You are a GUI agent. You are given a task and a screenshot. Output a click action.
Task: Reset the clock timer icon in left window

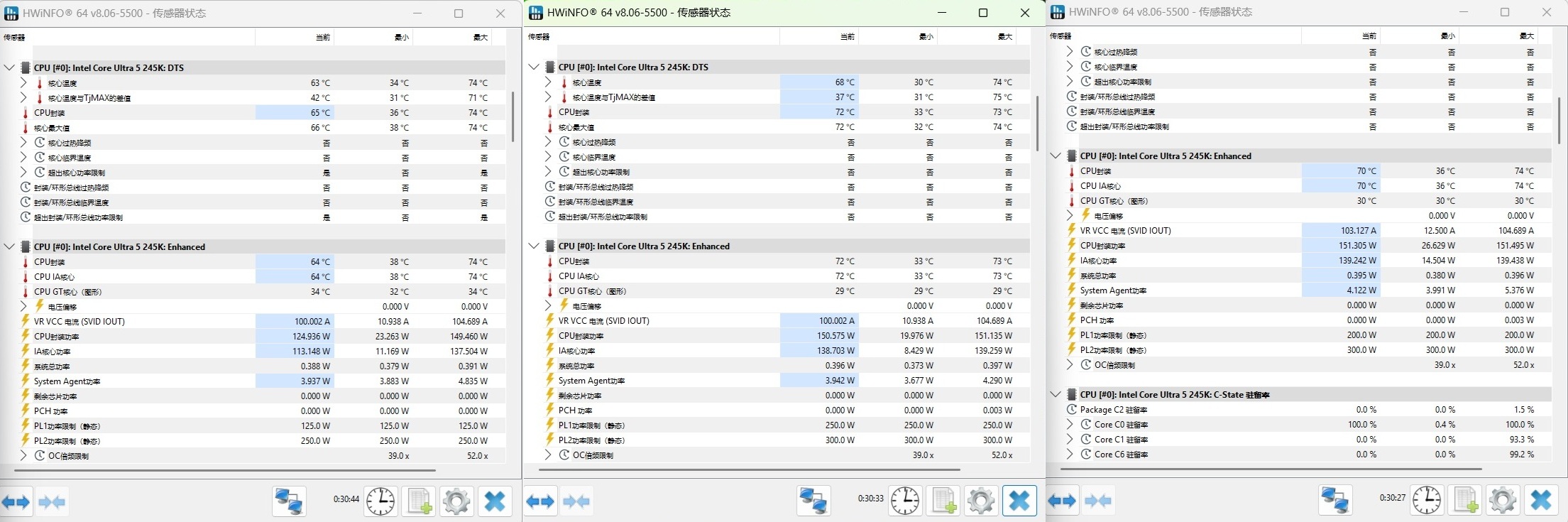coord(381,501)
